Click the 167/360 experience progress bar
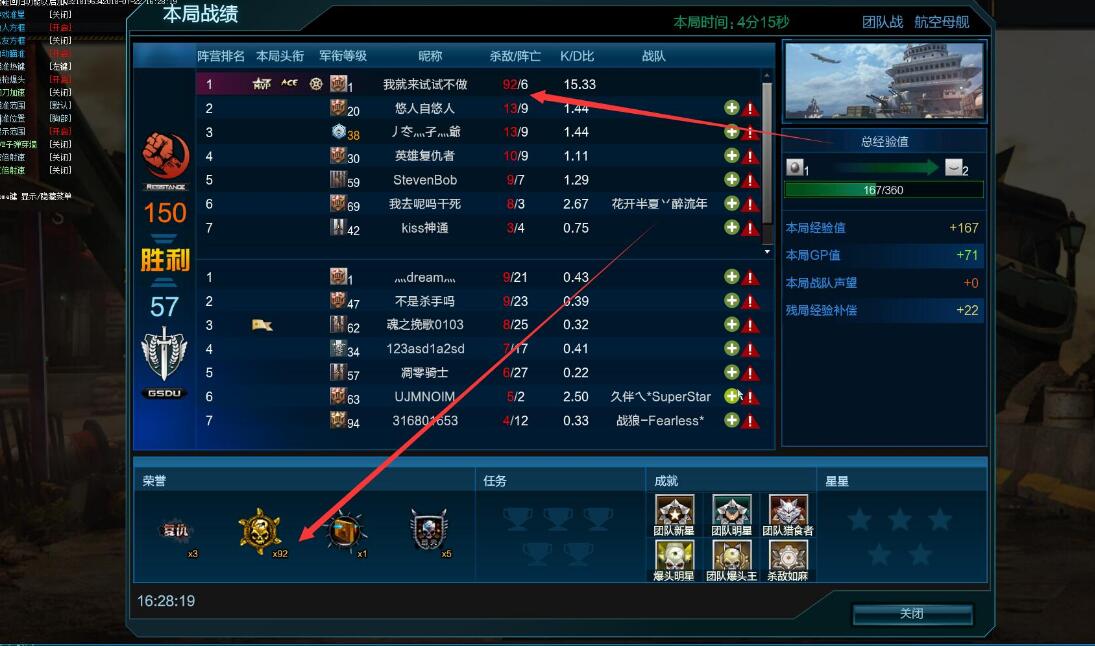This screenshot has height=648, width=1095. pyautogui.click(x=883, y=190)
